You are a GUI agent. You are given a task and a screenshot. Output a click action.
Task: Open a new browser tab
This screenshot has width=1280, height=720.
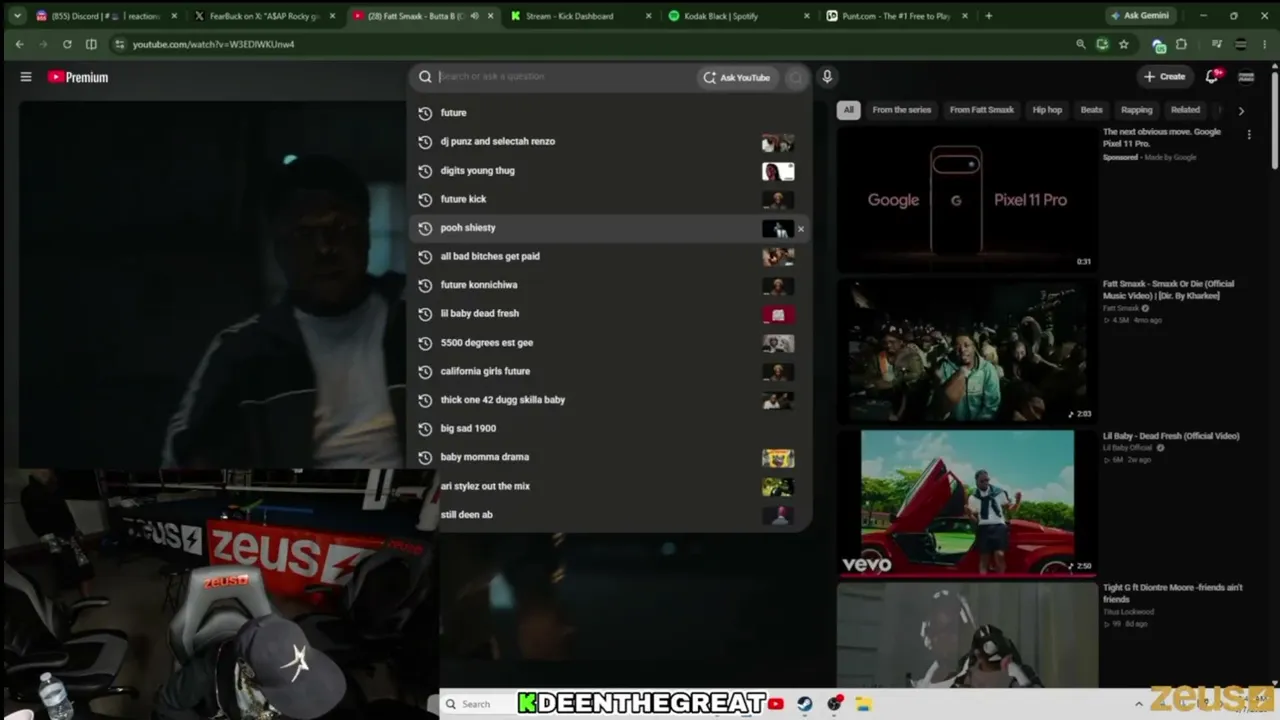[x=988, y=16]
